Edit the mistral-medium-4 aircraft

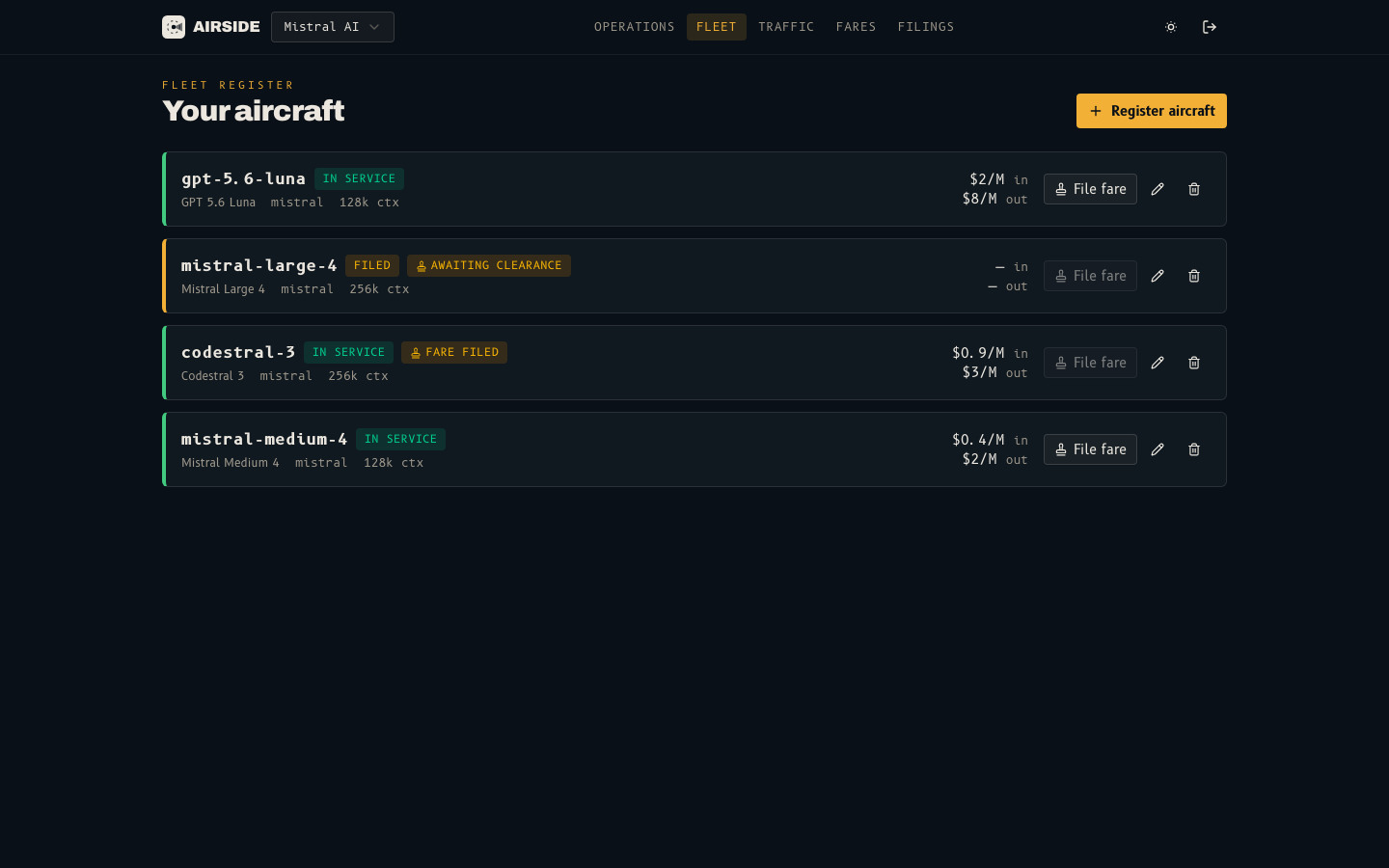click(x=1157, y=449)
